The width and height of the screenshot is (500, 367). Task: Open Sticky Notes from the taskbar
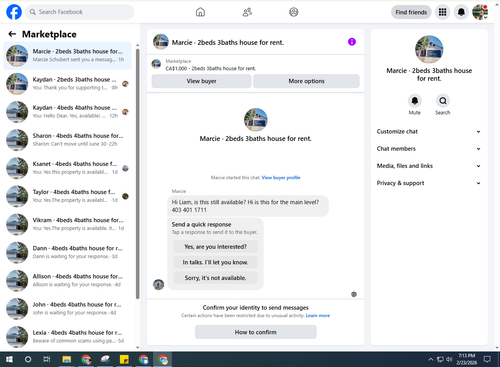tap(124, 359)
